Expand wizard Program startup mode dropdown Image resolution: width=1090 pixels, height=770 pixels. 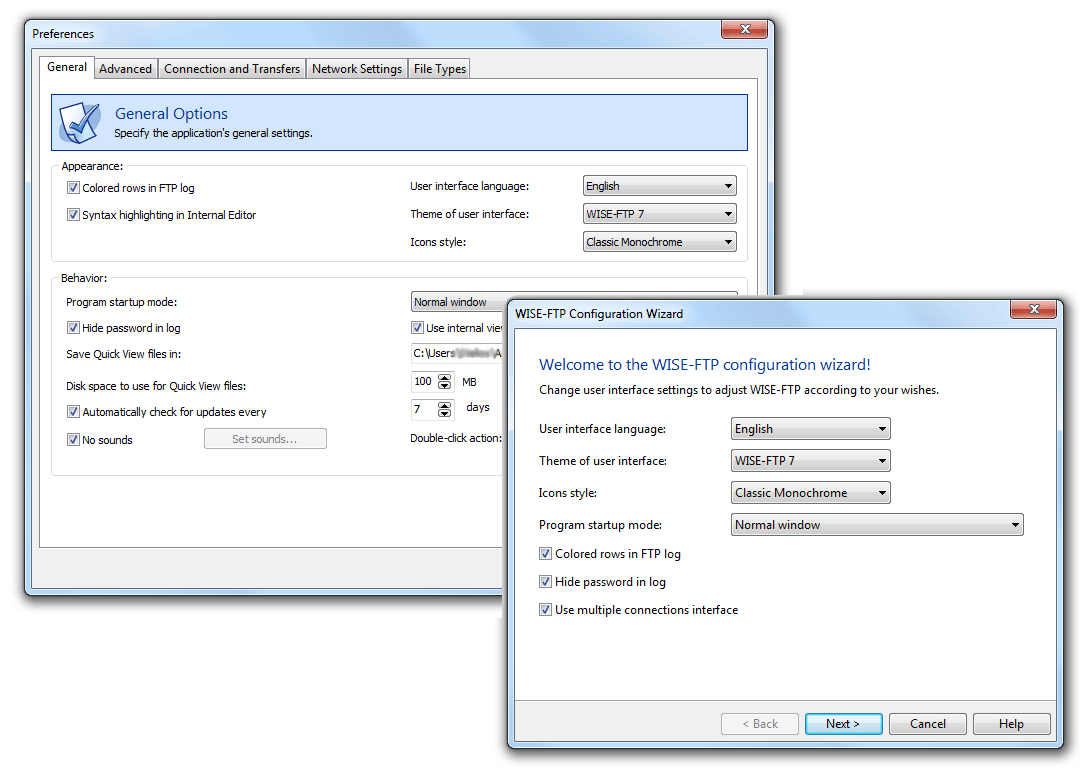877,525
